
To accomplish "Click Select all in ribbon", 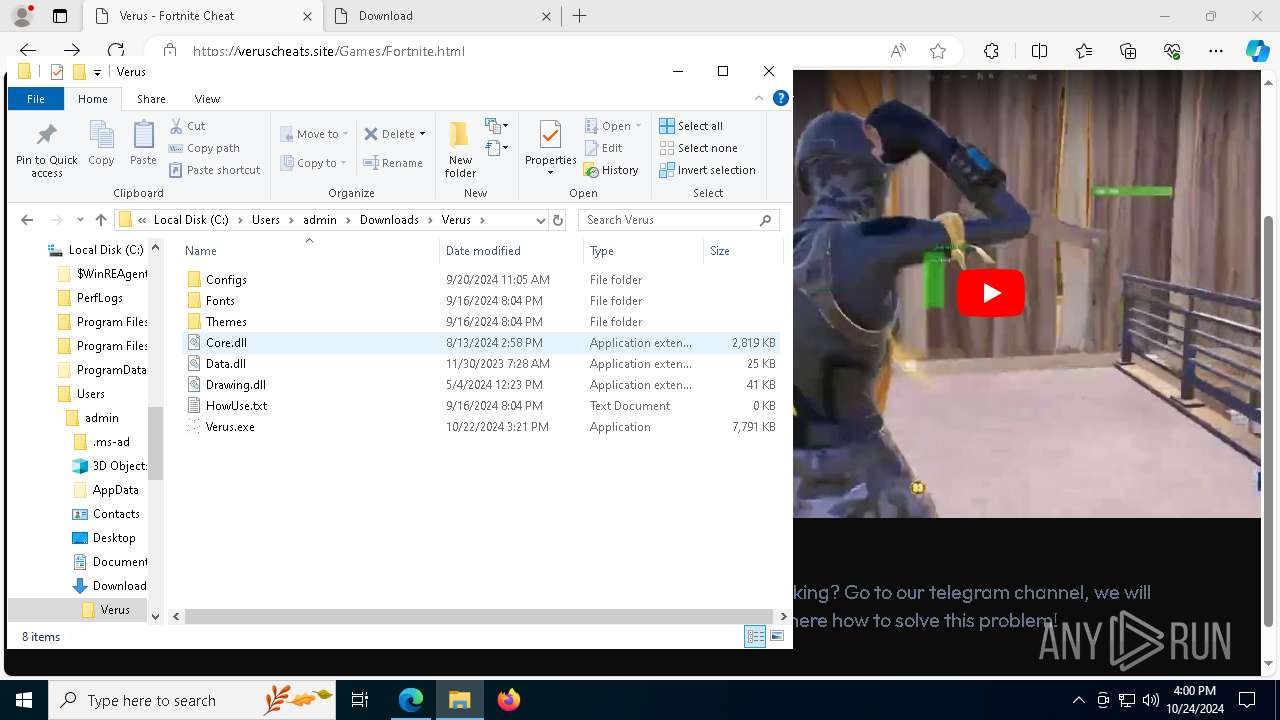I will coord(691,126).
